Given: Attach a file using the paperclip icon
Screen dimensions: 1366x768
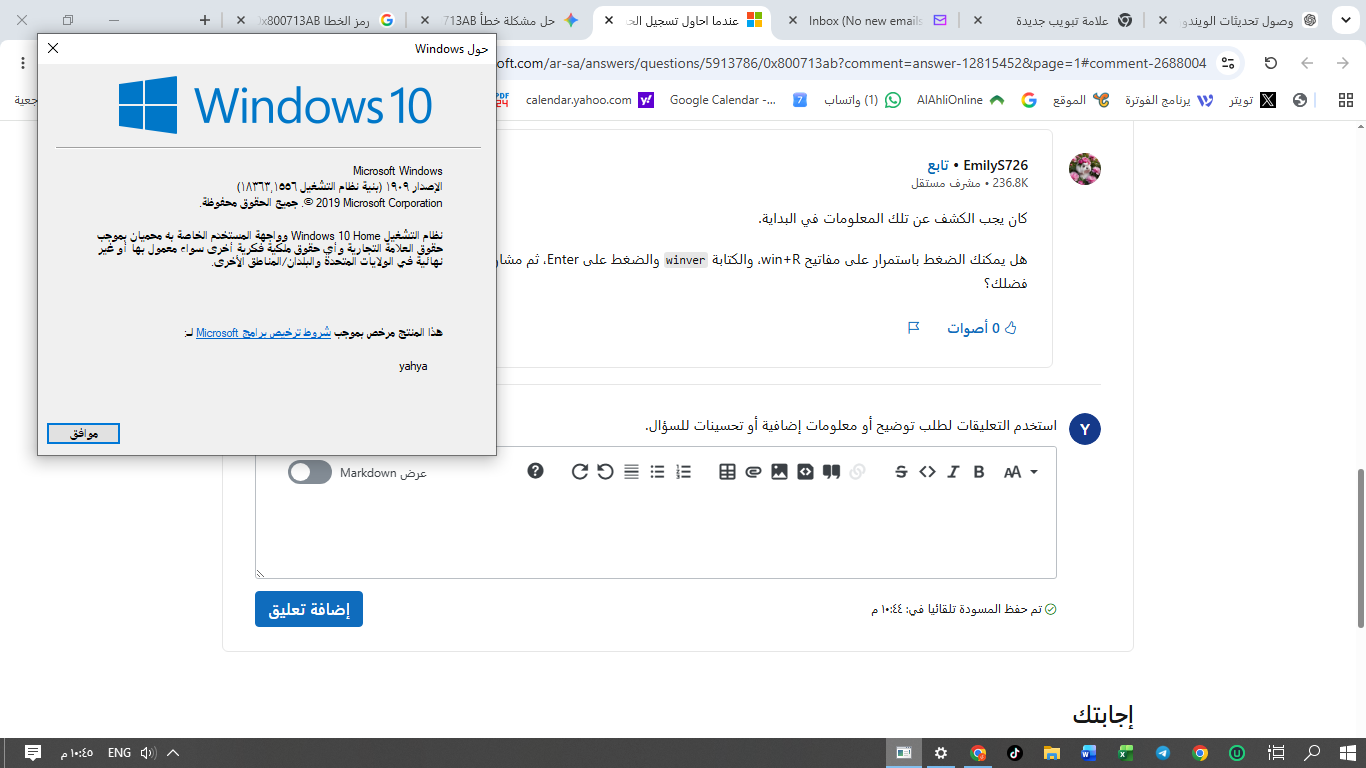Looking at the screenshot, I should (x=753, y=472).
